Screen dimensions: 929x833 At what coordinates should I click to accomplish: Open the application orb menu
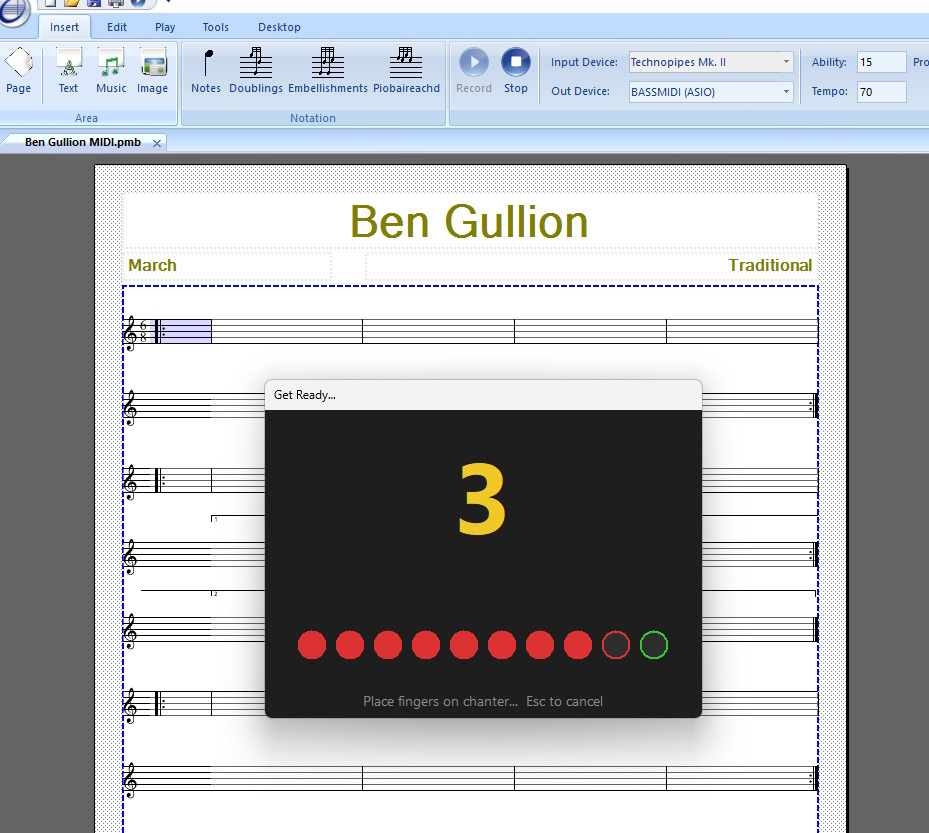click(12, 11)
